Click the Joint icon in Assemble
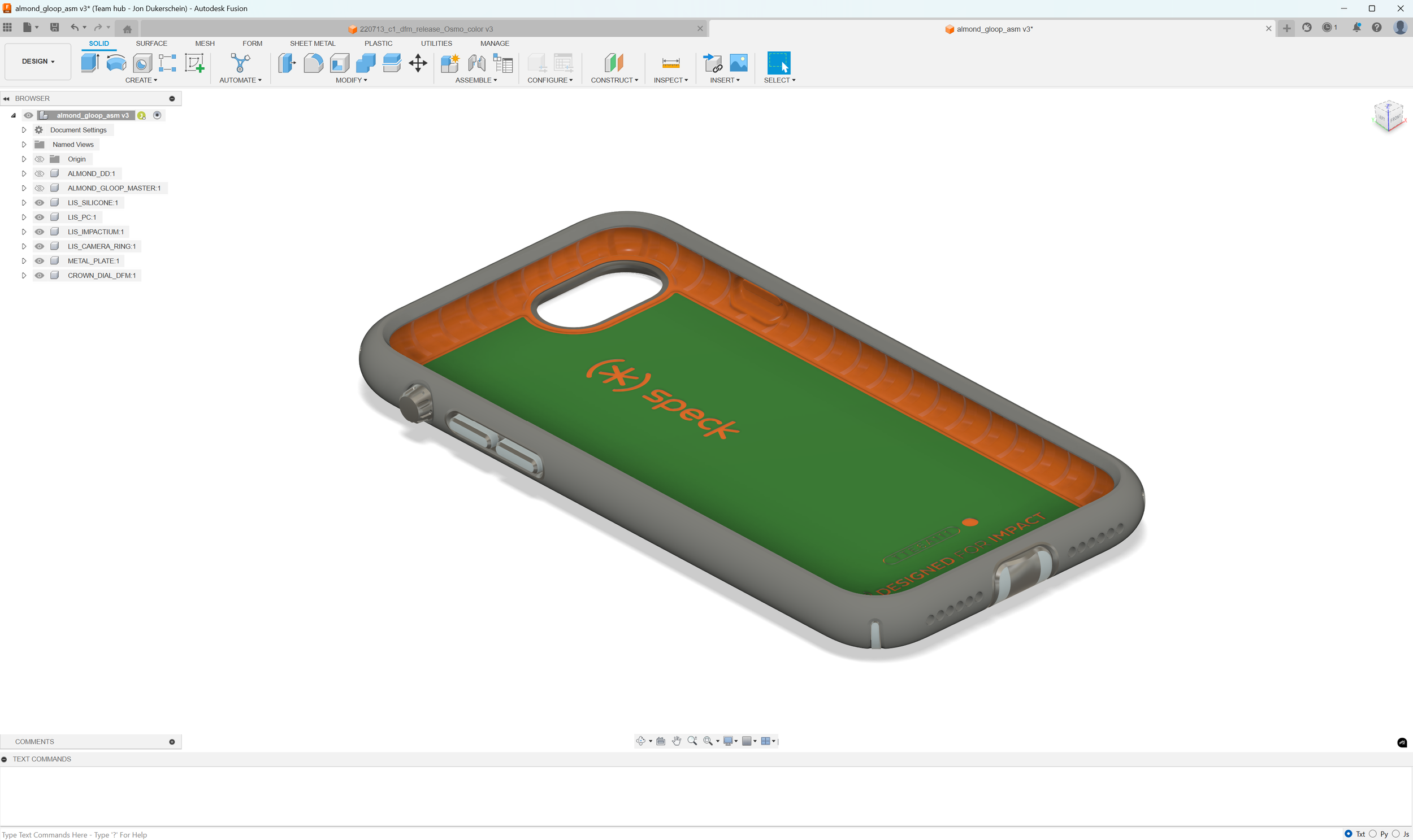The height and width of the screenshot is (840, 1413). coord(476,62)
